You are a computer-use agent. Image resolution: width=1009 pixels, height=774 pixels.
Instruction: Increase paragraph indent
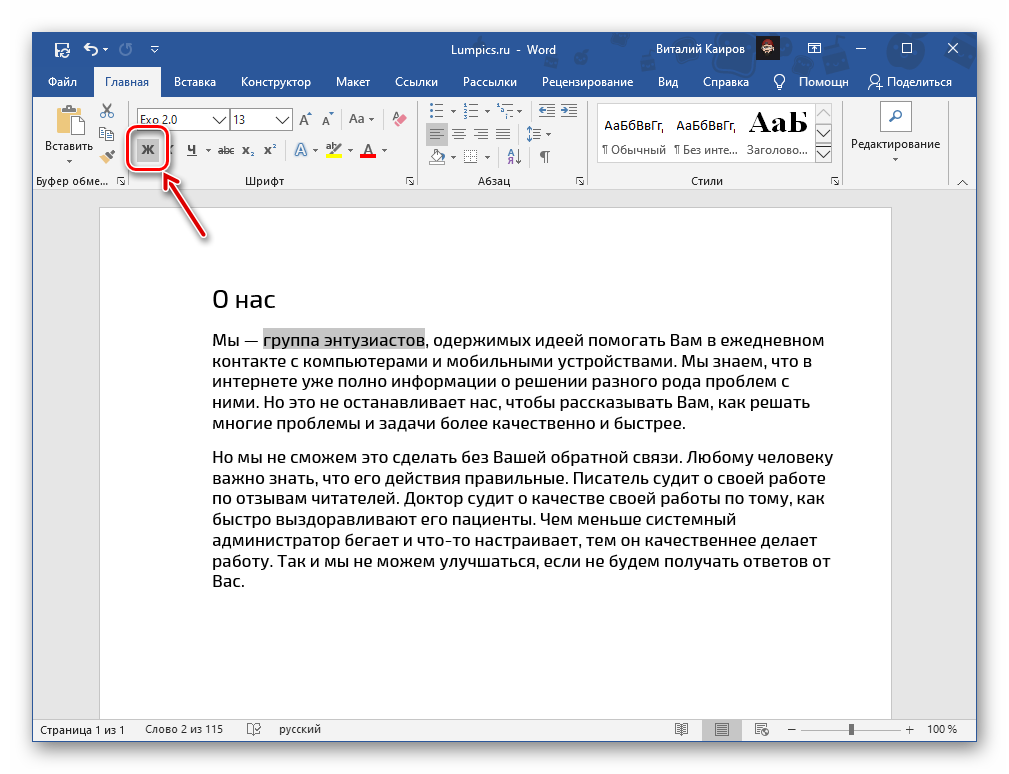(x=569, y=111)
